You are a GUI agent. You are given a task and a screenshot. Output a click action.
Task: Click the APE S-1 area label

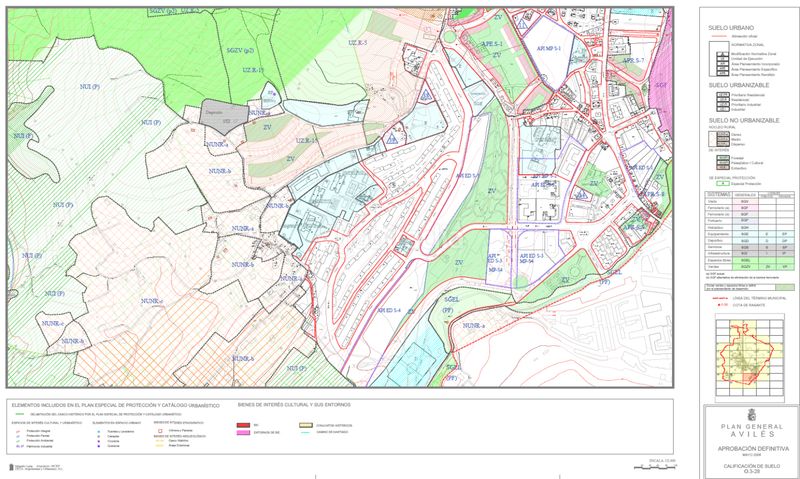(x=492, y=44)
